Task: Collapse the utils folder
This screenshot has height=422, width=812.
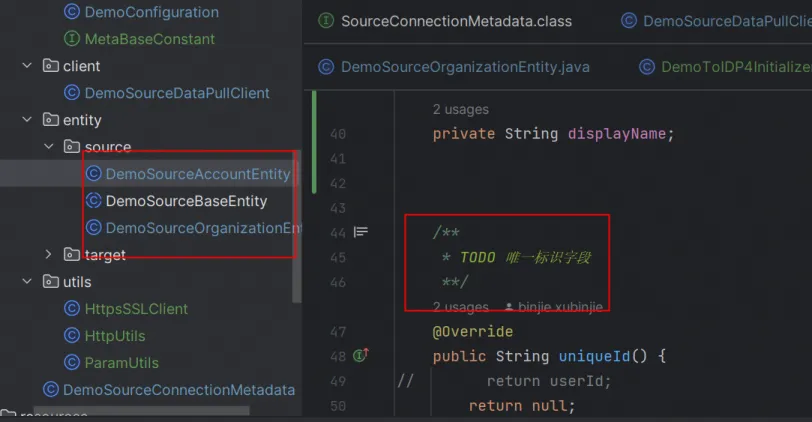Action: coord(27,281)
